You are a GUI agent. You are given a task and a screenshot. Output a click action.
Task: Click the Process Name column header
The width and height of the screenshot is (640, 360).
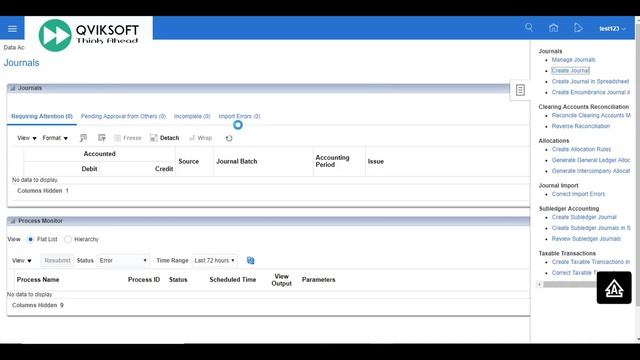[x=38, y=280]
